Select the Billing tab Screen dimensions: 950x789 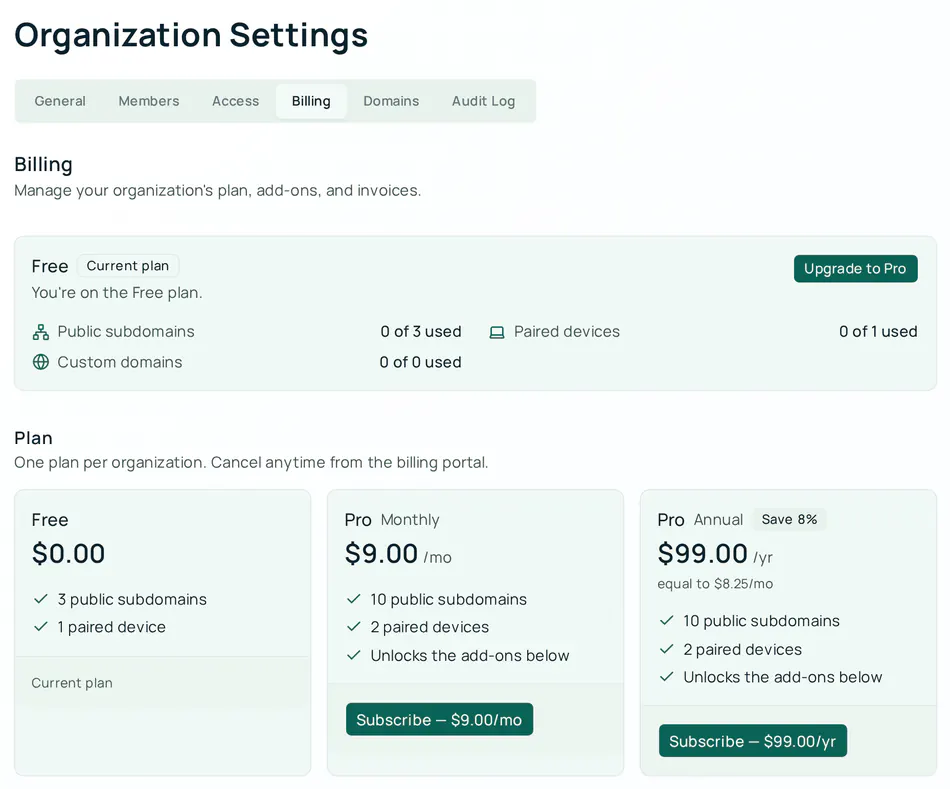(311, 101)
